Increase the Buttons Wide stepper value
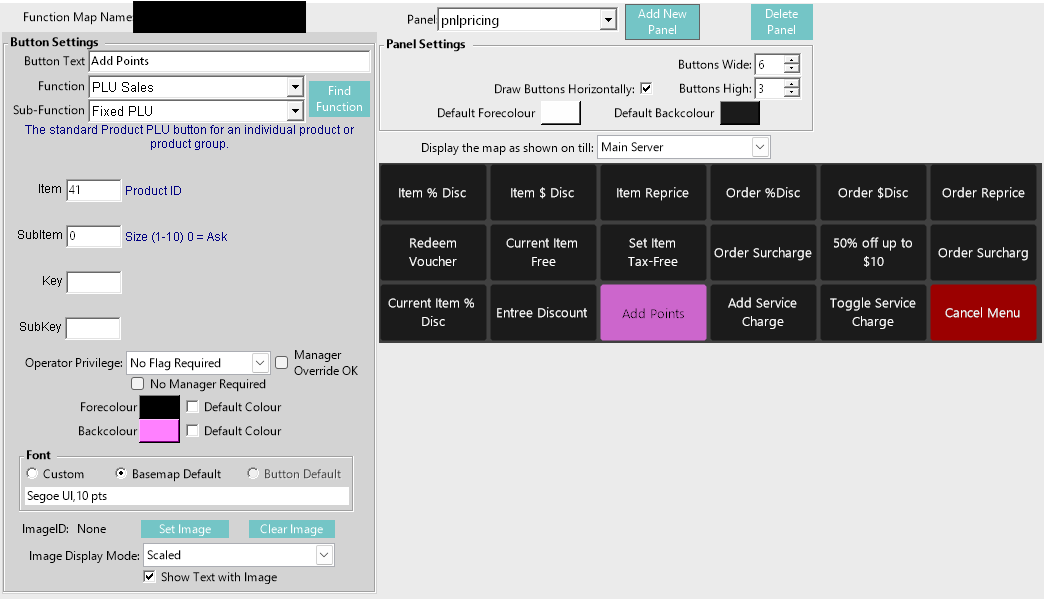1044x599 pixels. pyautogui.click(x=792, y=60)
